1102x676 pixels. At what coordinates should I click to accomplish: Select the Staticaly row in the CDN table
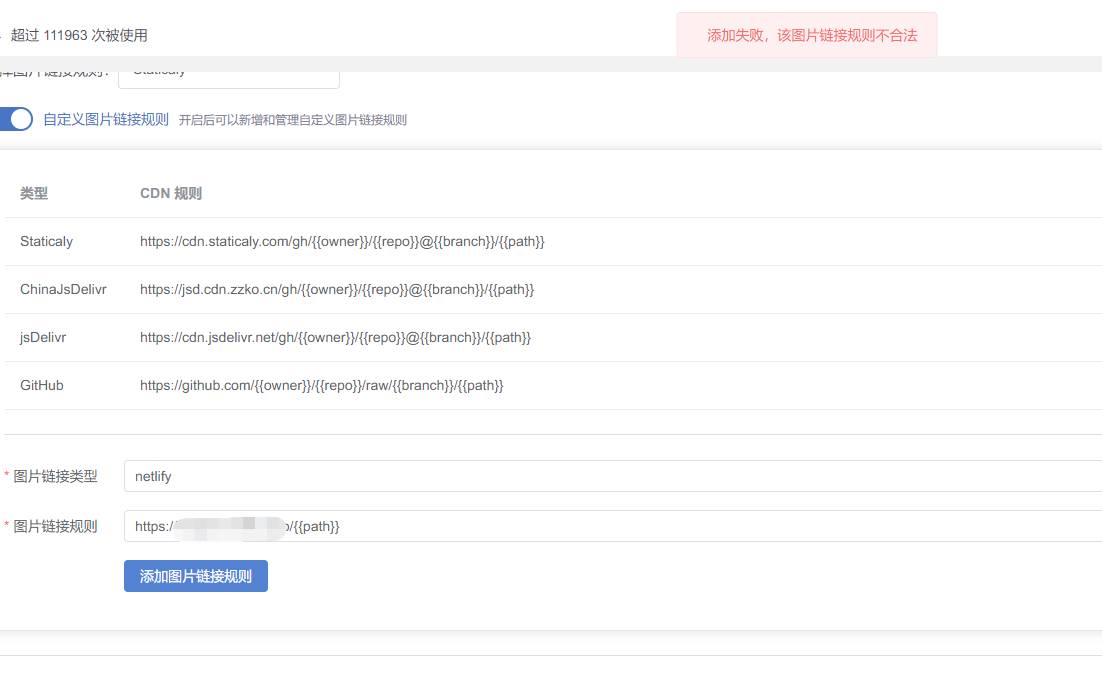click(x=44, y=241)
